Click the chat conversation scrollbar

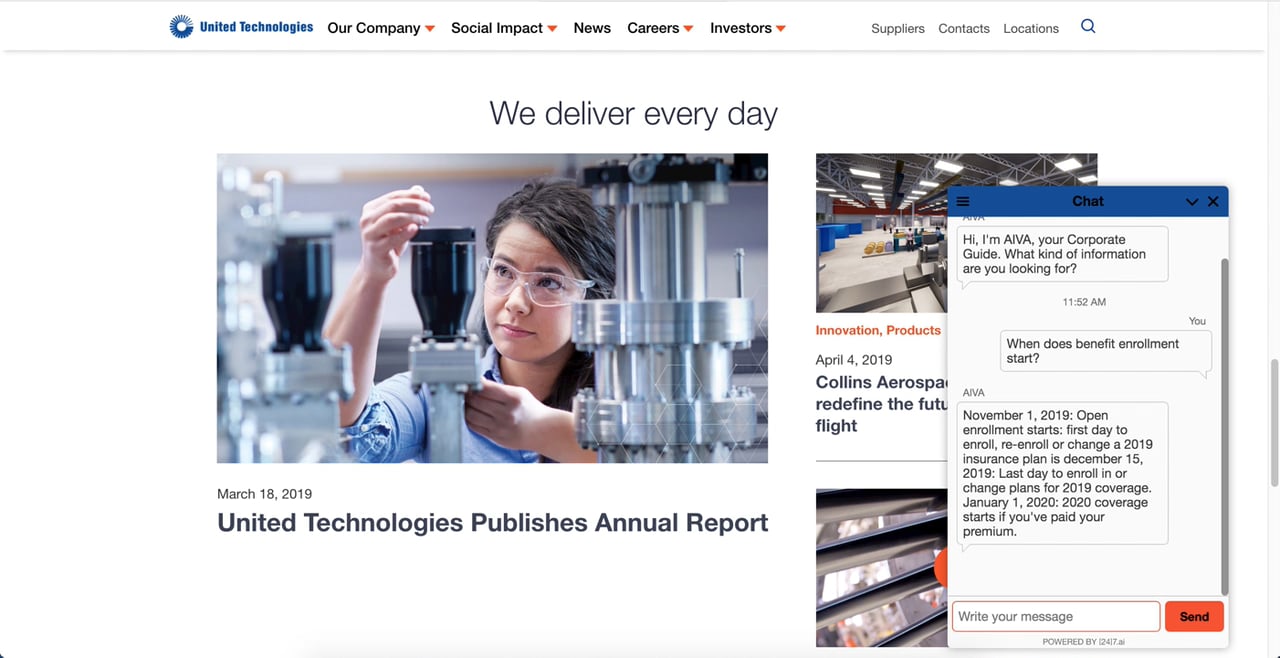tap(1223, 425)
